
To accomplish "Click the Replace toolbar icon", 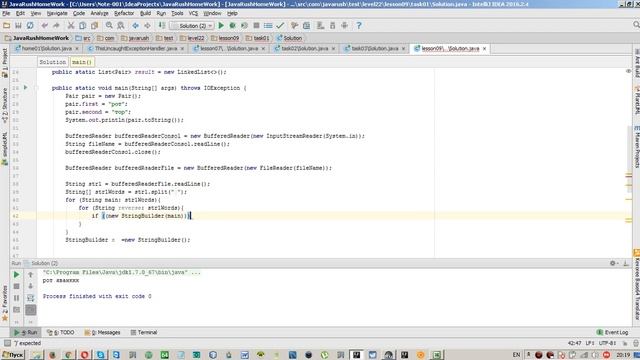I will [x=121, y=25].
